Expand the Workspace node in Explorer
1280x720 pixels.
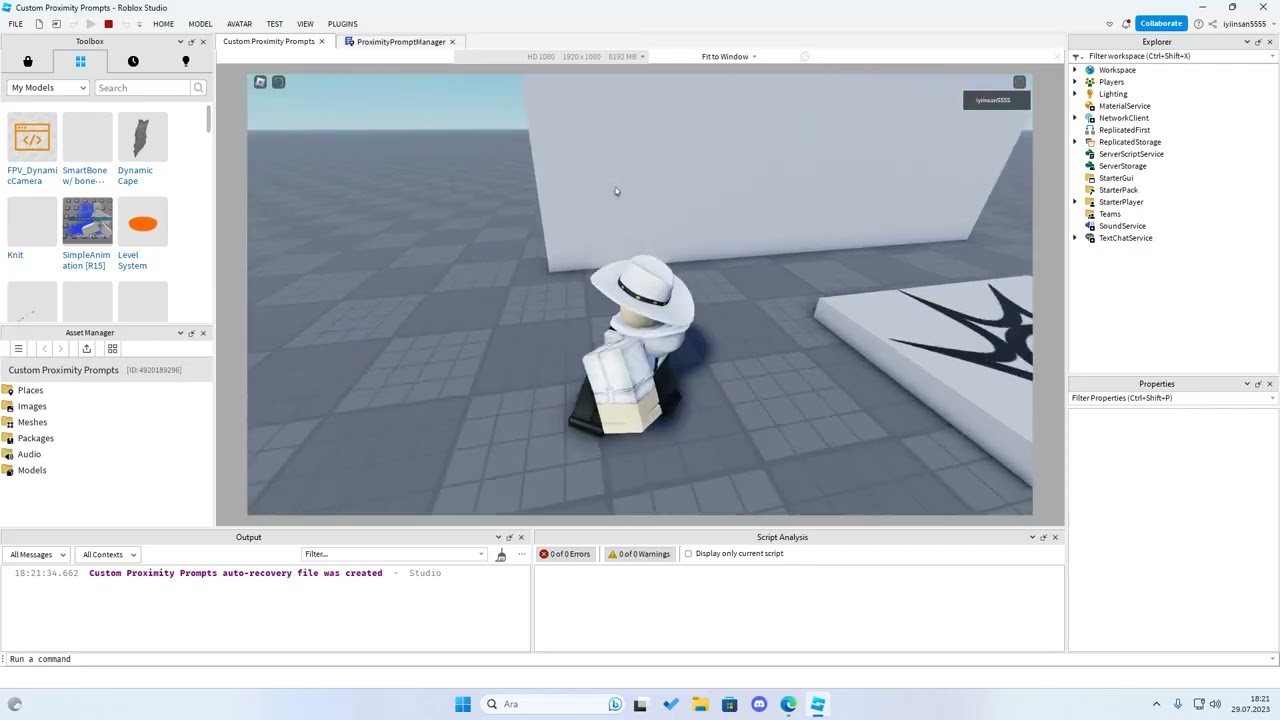point(1075,70)
